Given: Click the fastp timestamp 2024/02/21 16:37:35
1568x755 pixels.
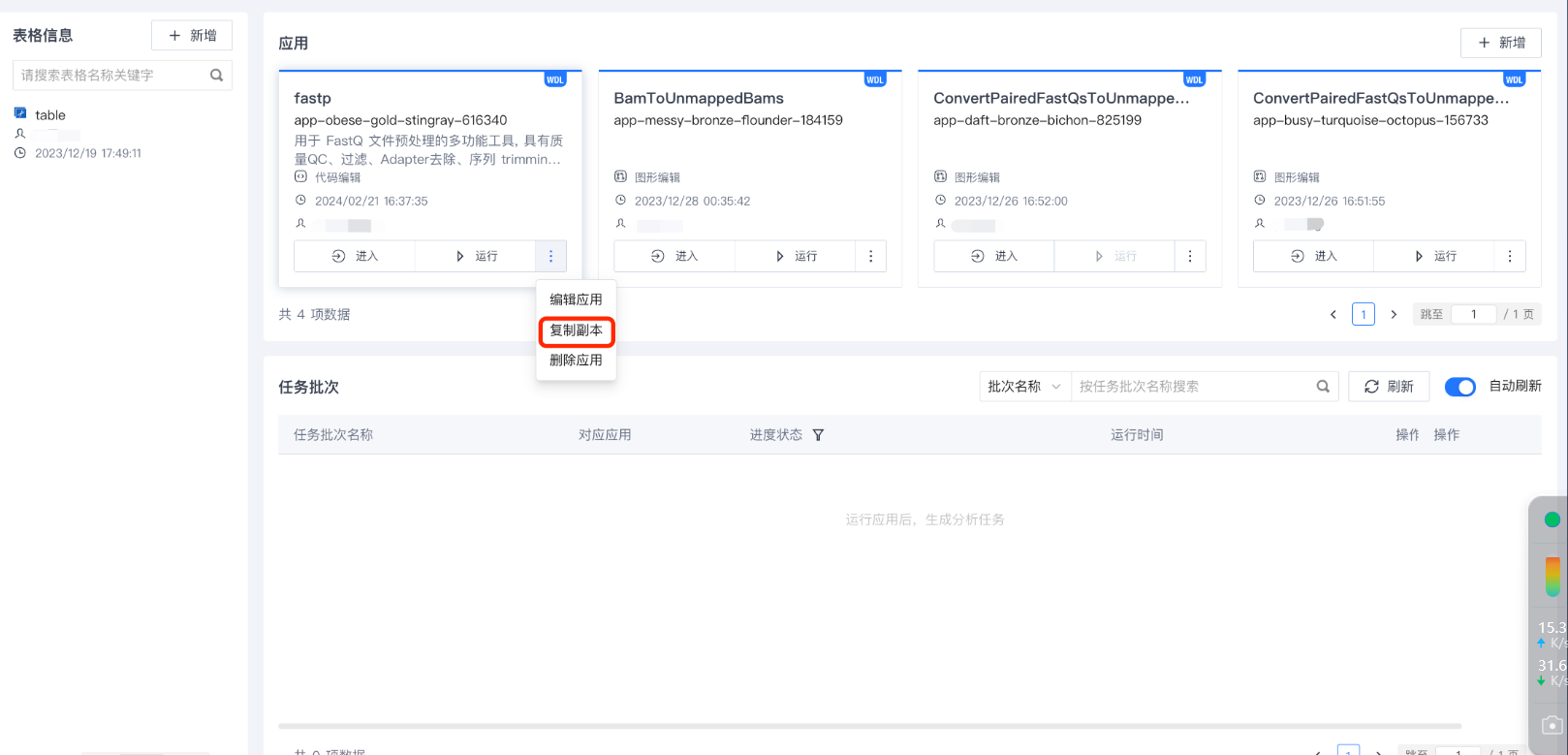Looking at the screenshot, I should [371, 201].
